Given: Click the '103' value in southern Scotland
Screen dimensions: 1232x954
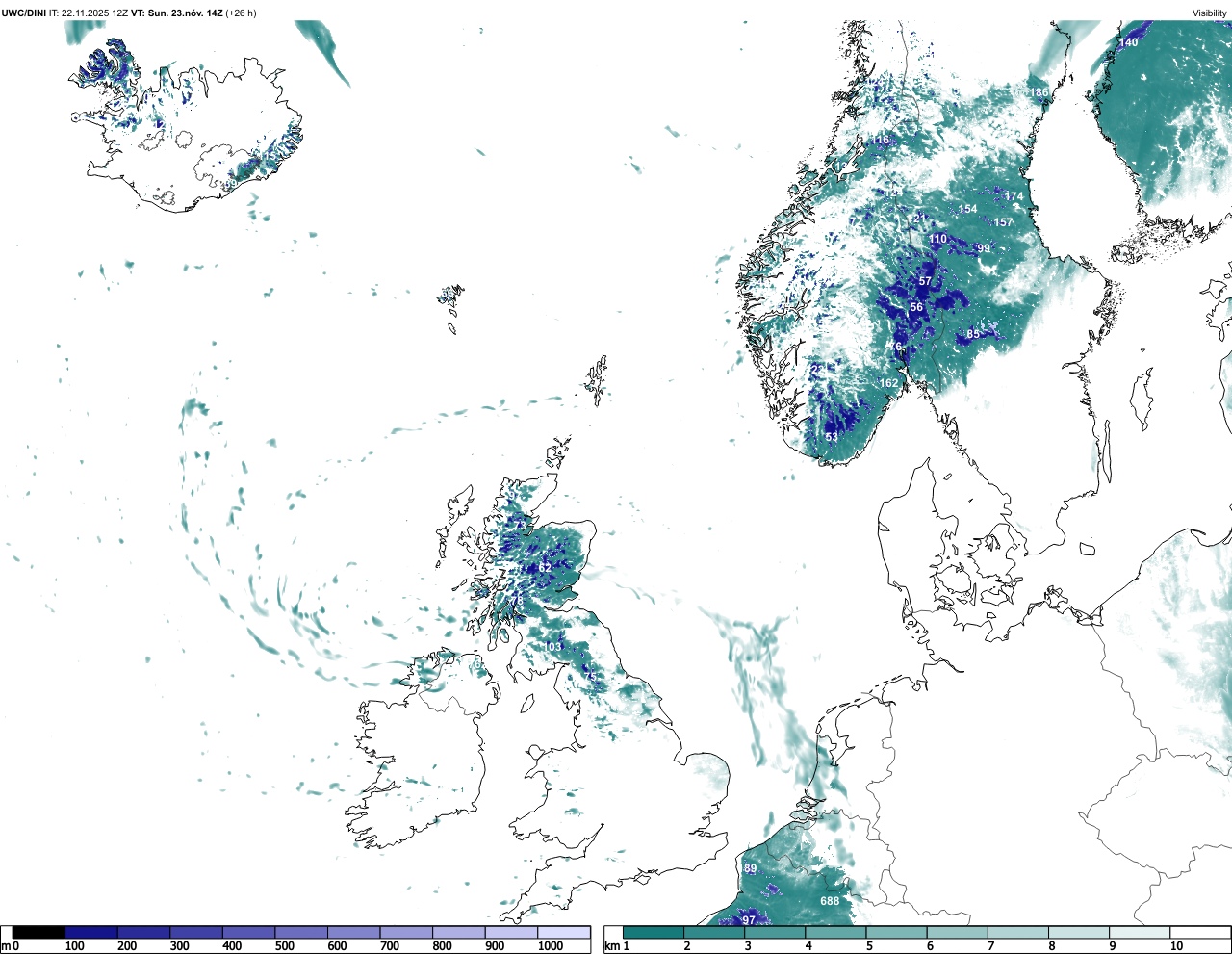Looking at the screenshot, I should 552,646.
